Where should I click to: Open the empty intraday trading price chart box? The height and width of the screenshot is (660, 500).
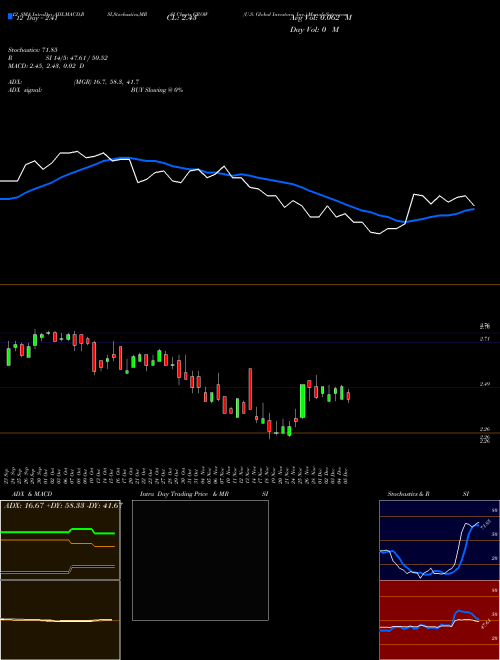(200, 560)
